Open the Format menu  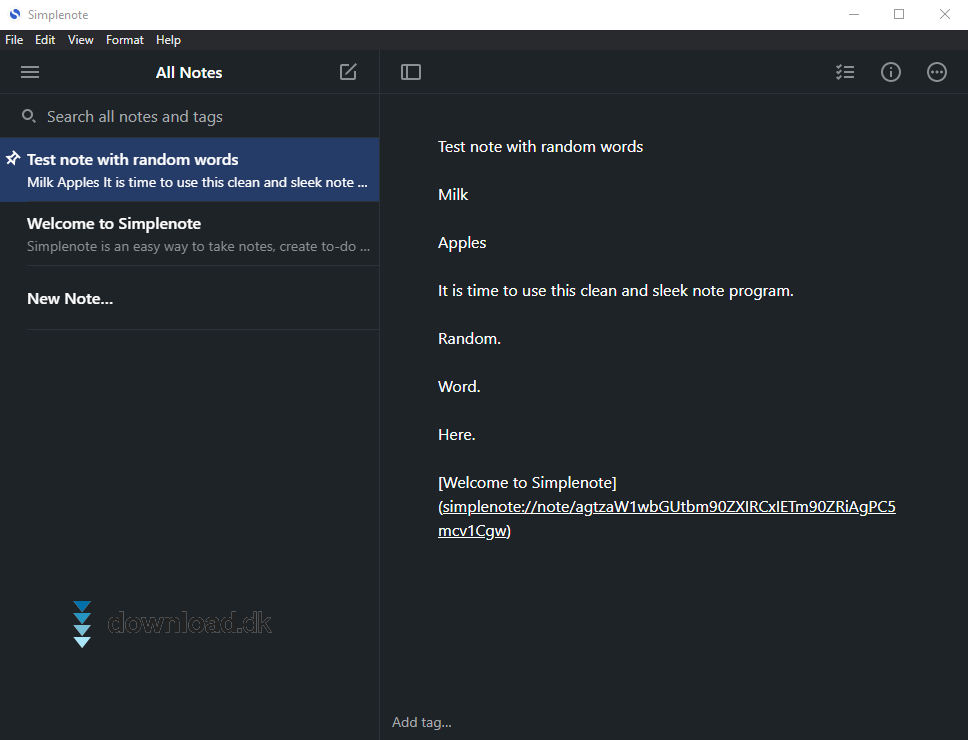(x=125, y=40)
